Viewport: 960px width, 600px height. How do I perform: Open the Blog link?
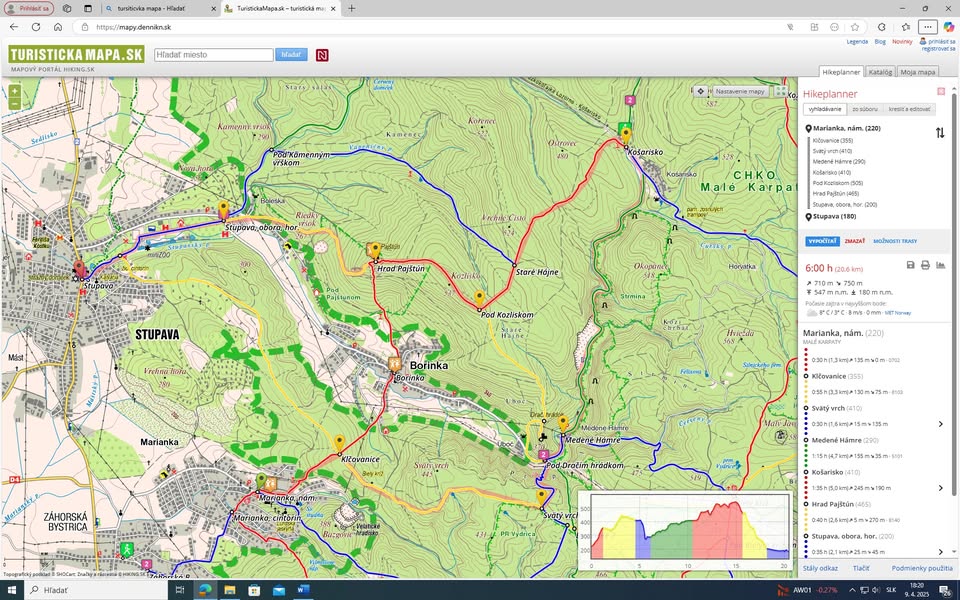(880, 42)
